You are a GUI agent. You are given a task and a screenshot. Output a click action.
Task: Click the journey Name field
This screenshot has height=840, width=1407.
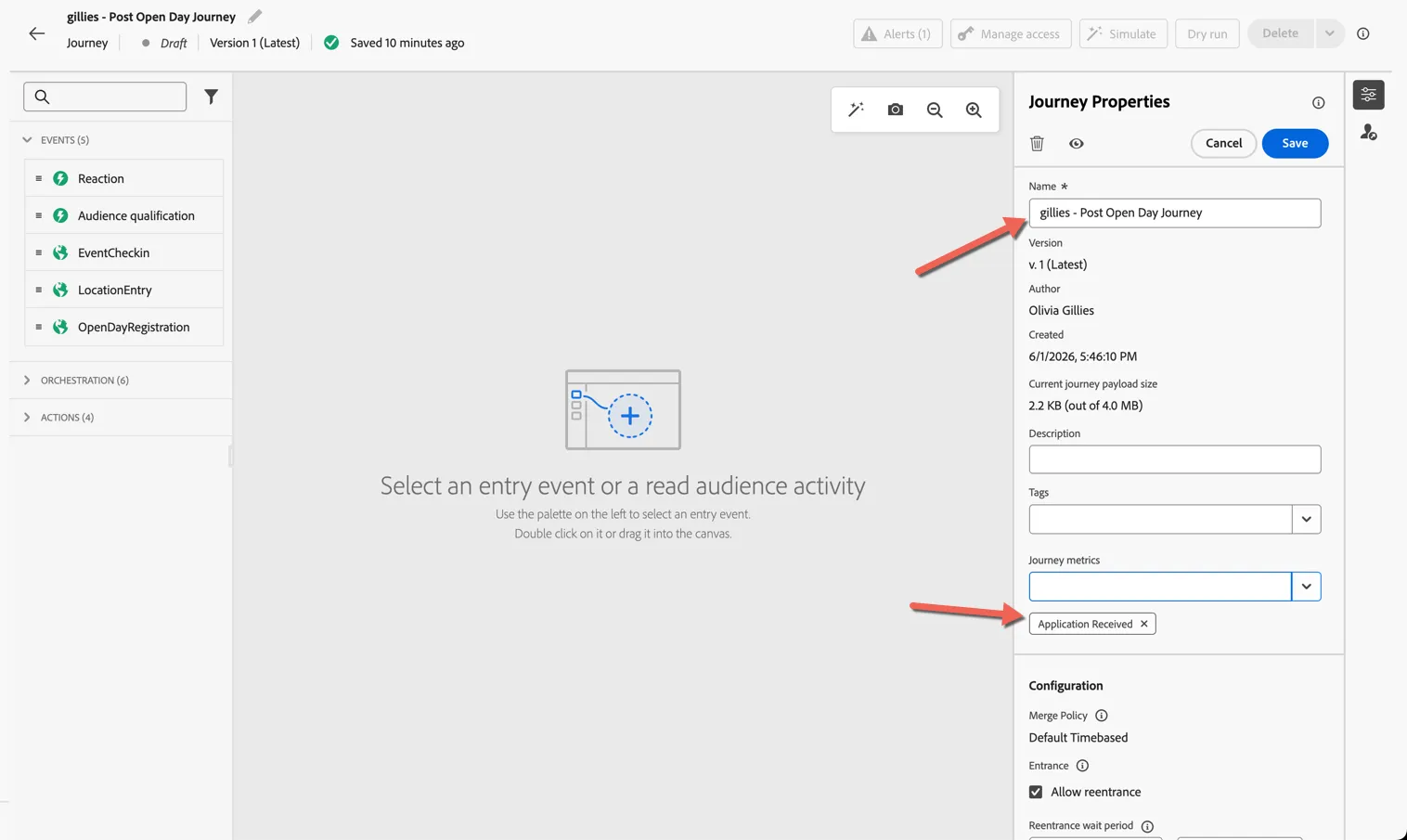click(1174, 213)
